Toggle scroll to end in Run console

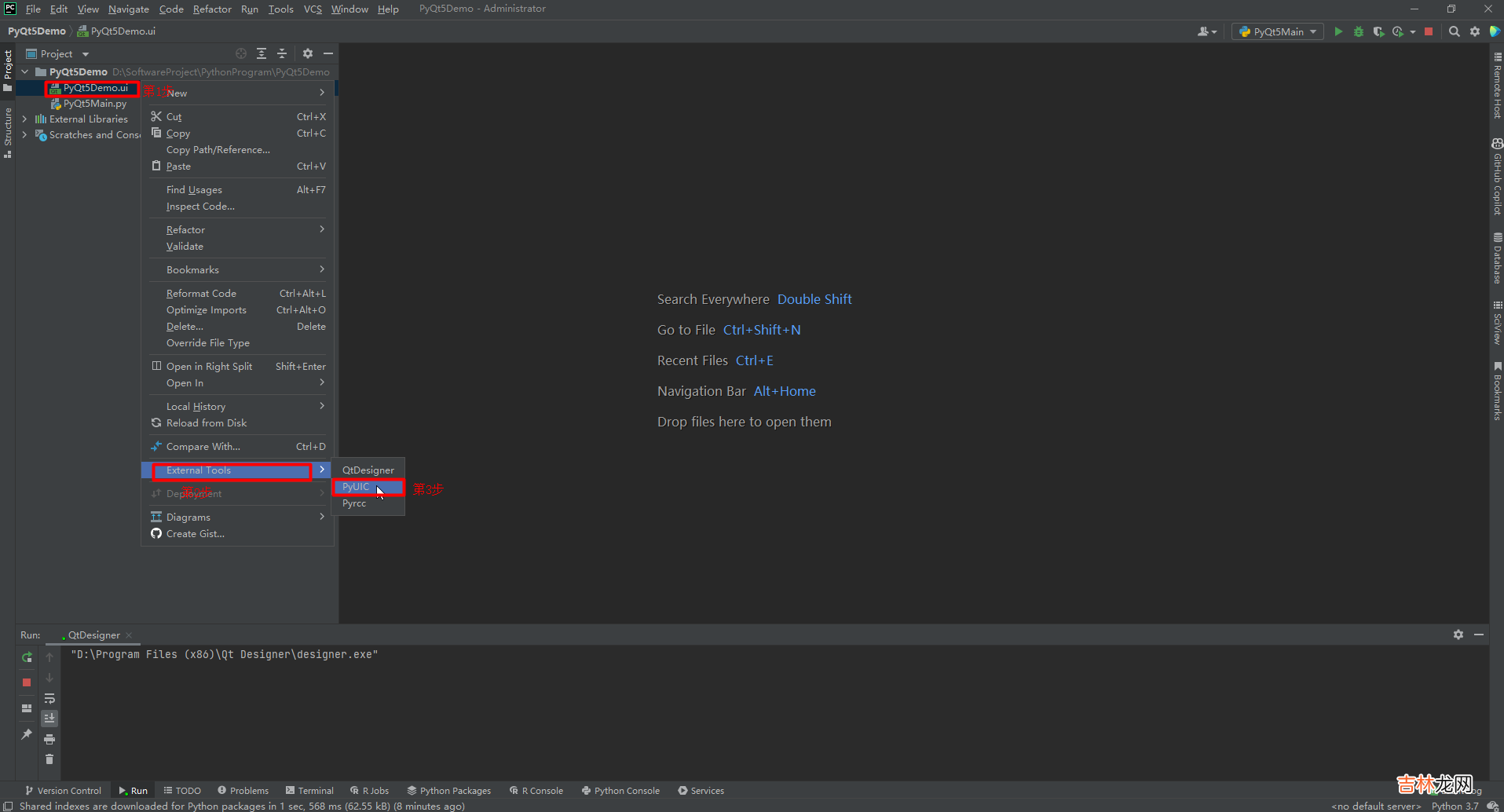click(x=49, y=719)
